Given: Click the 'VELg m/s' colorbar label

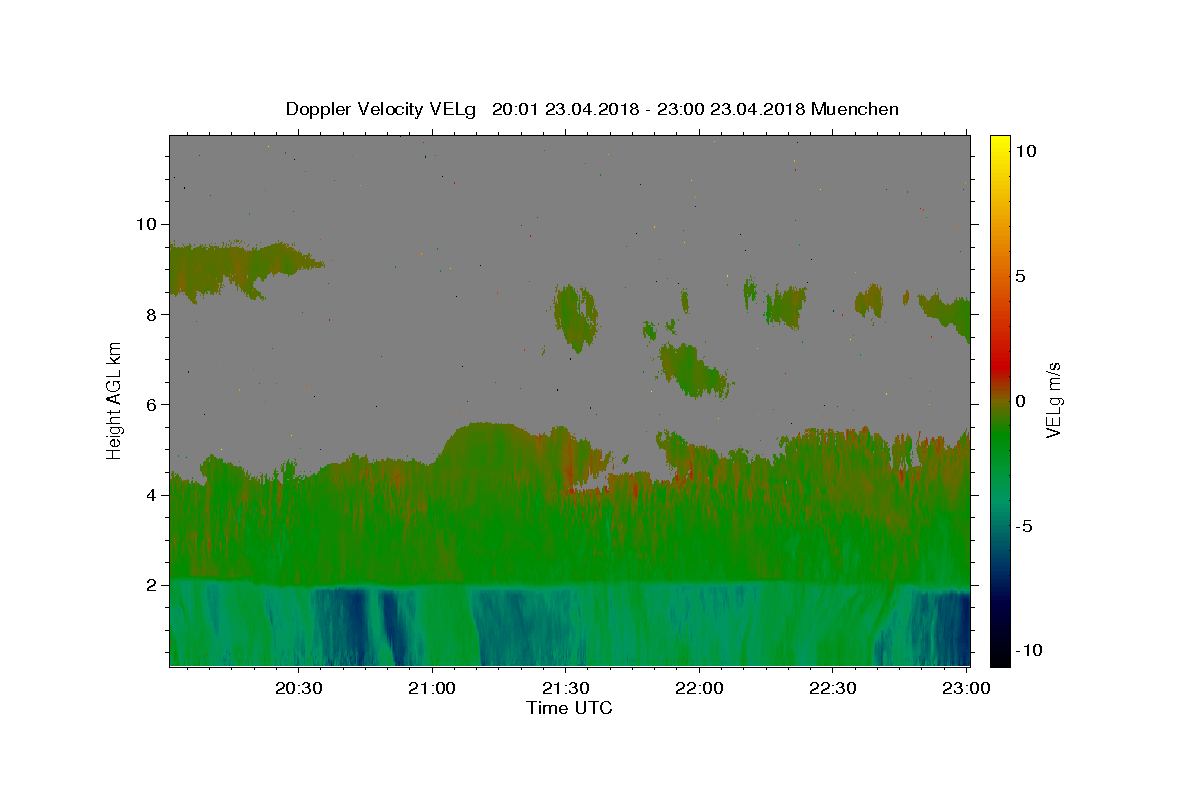Looking at the screenshot, I should point(1053,400).
